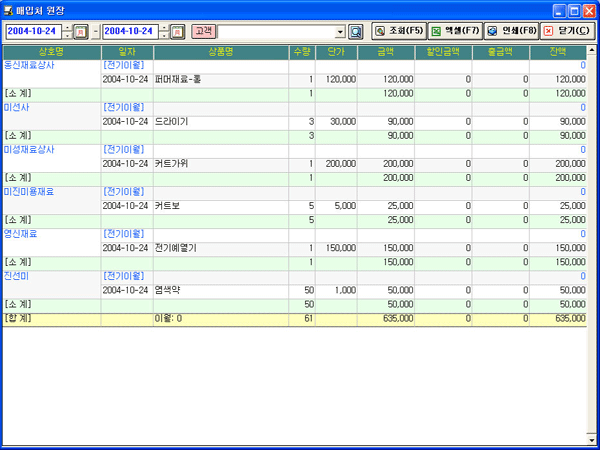Click product 염색약

[x=168, y=290]
